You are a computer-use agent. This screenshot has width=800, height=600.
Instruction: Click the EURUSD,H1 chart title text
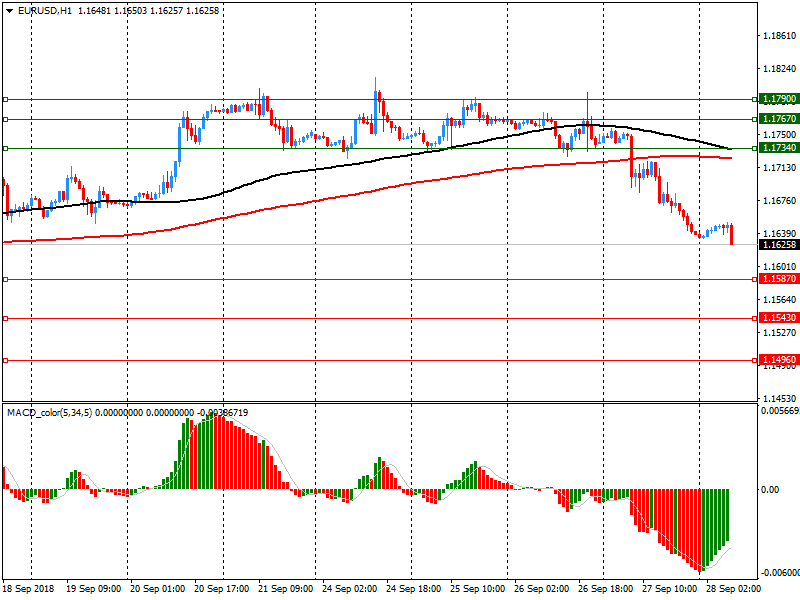pos(45,11)
